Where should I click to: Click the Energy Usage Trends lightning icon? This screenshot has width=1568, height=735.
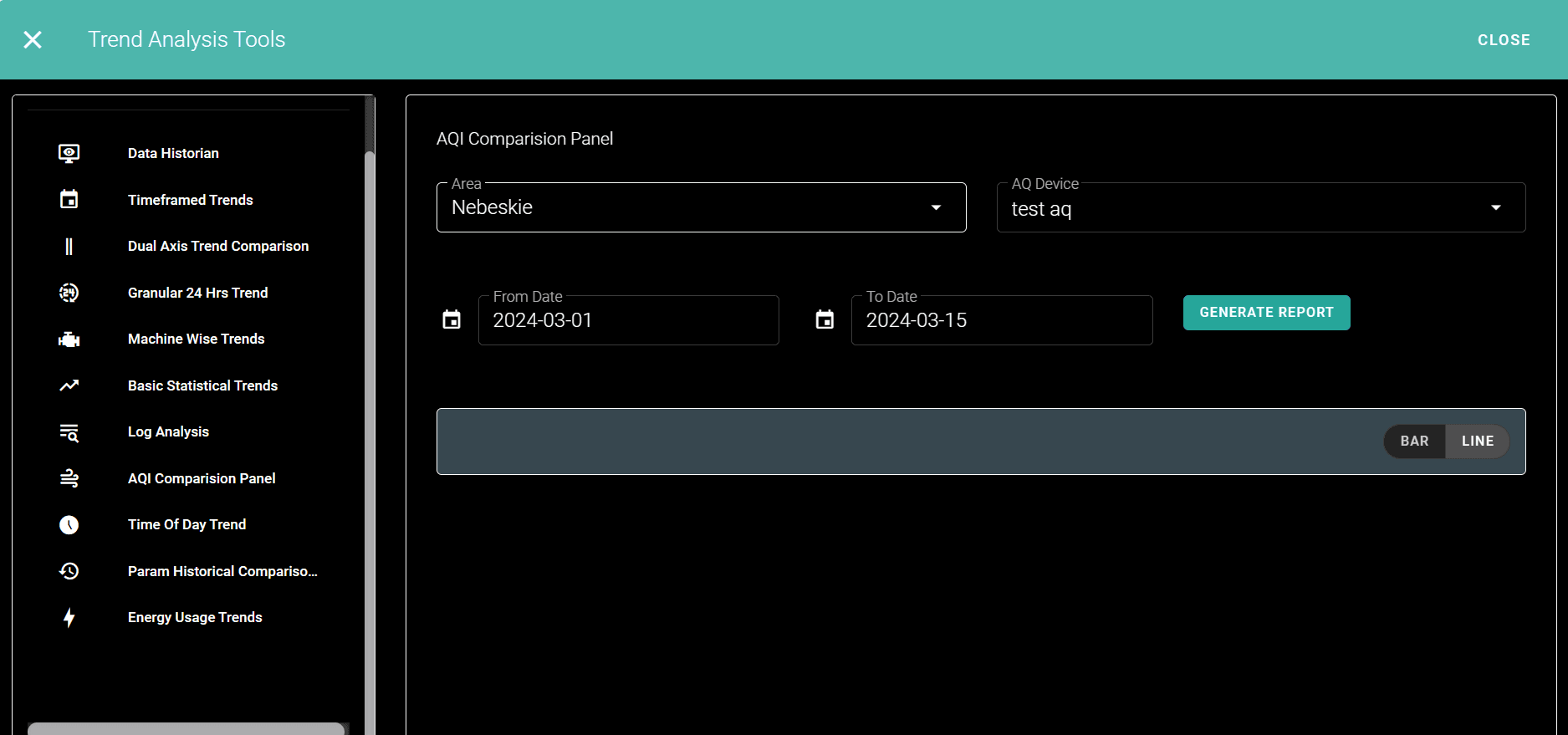pyautogui.click(x=69, y=618)
